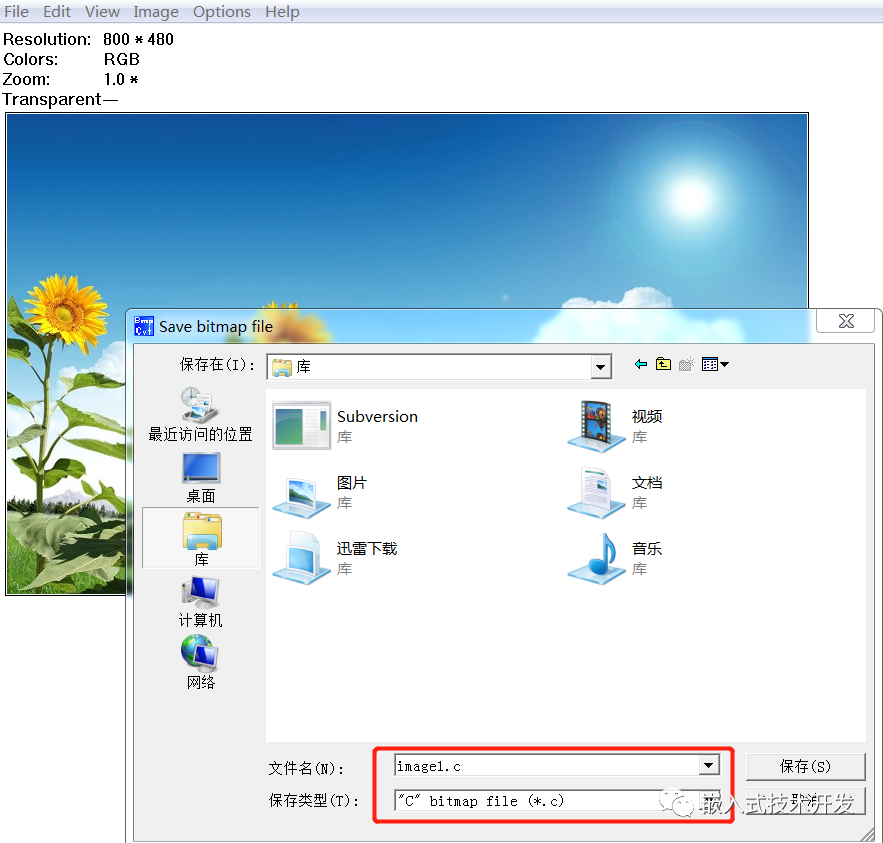883x843 pixels.
Task: Click the 保存类型(T): label
Action: [x=314, y=800]
